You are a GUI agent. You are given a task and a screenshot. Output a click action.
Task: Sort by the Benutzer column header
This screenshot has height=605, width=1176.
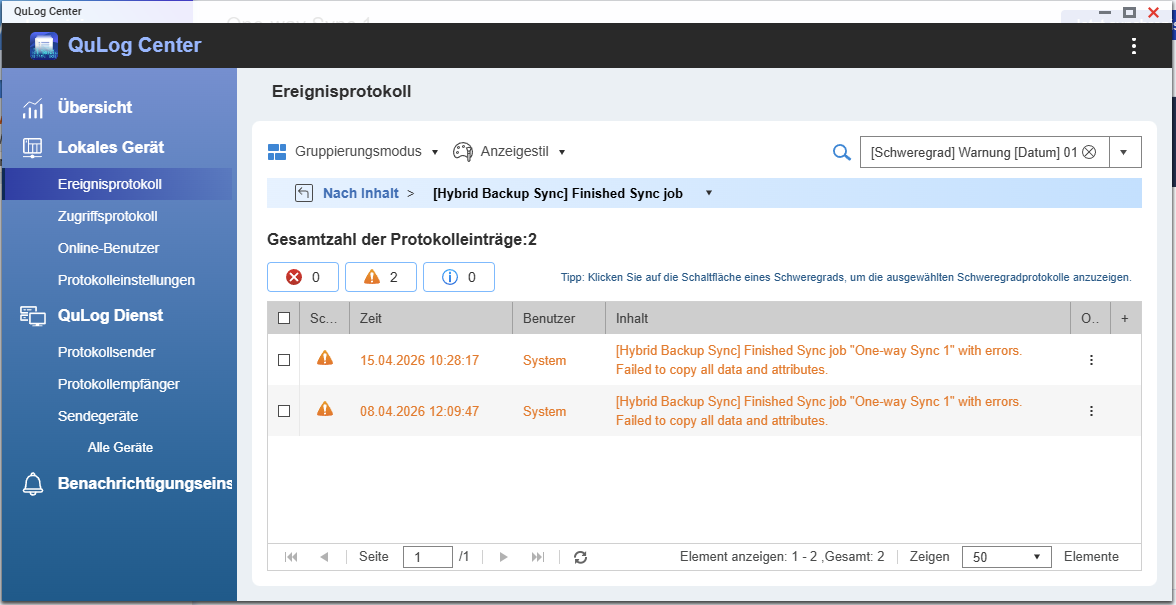[x=559, y=318]
